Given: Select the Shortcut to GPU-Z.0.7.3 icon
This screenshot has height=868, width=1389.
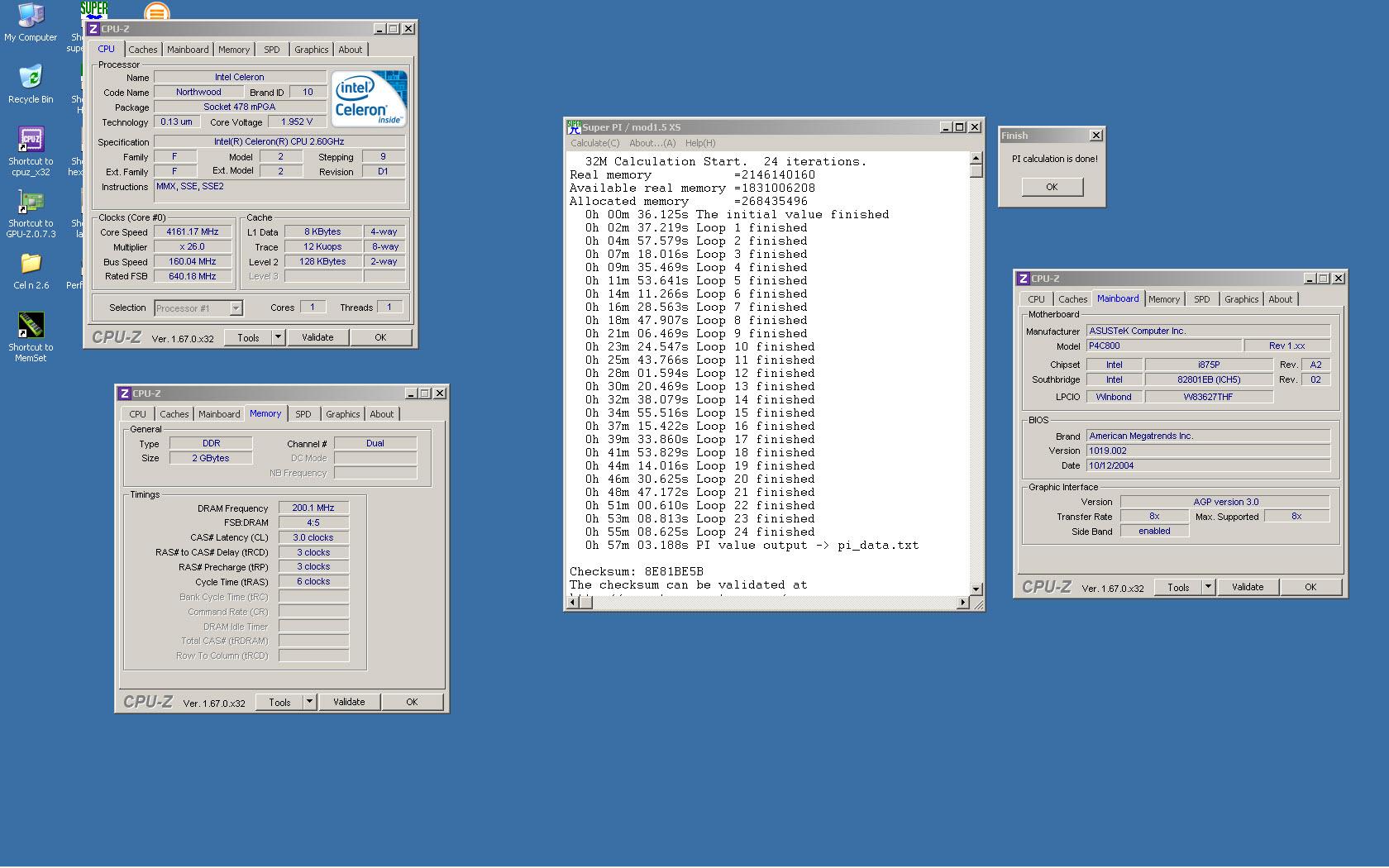Looking at the screenshot, I should [31, 213].
